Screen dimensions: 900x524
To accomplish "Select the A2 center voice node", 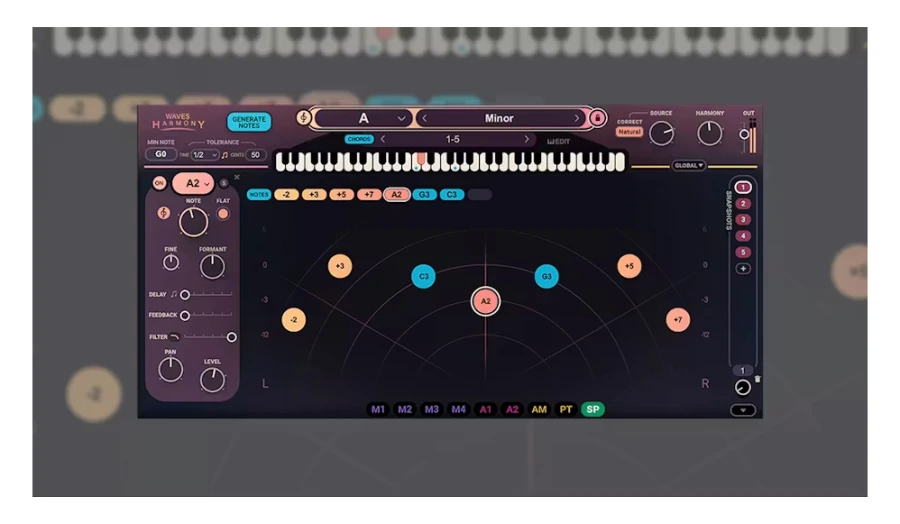I will coord(485,301).
